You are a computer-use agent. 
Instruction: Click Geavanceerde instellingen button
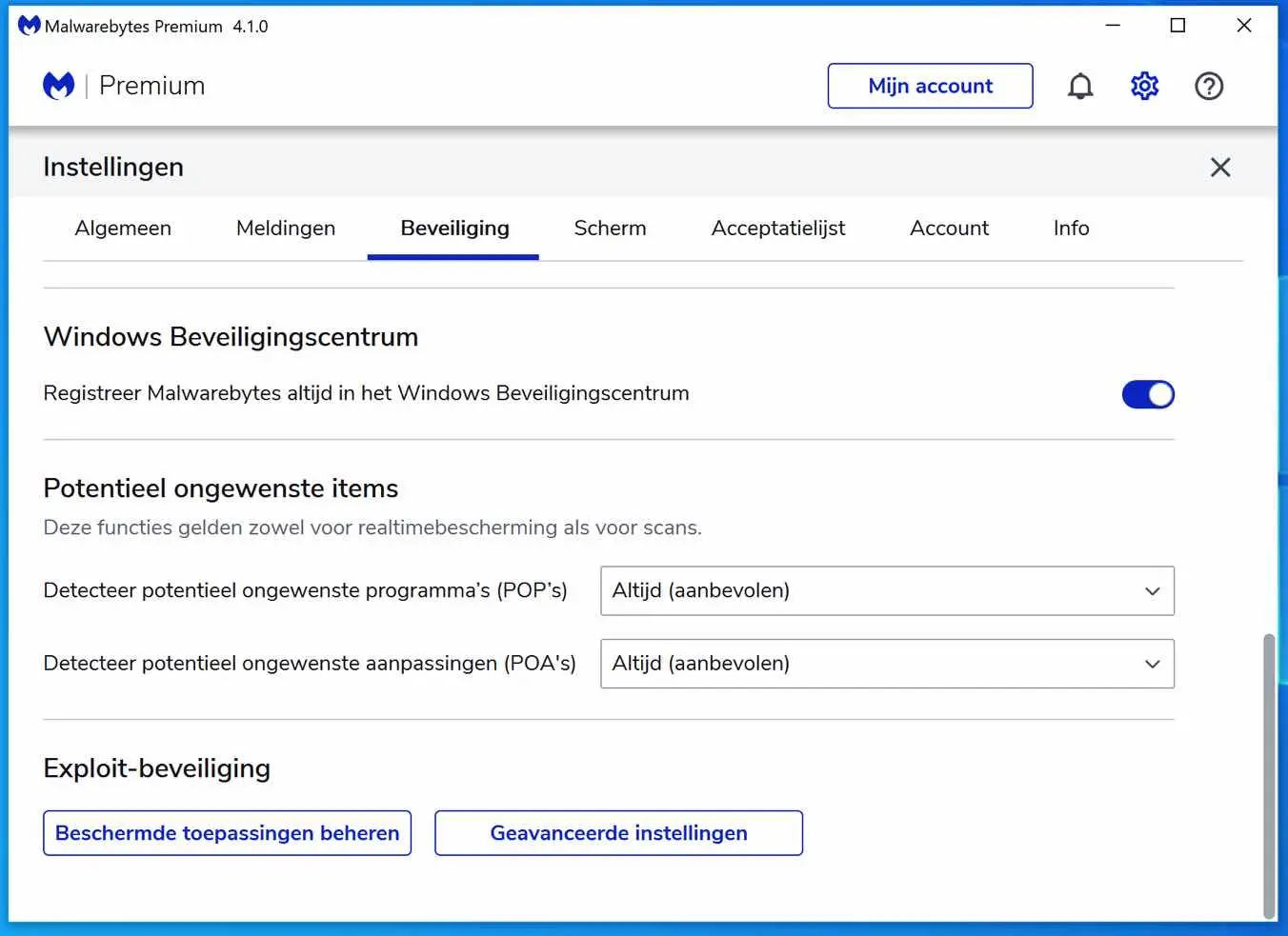click(x=618, y=833)
